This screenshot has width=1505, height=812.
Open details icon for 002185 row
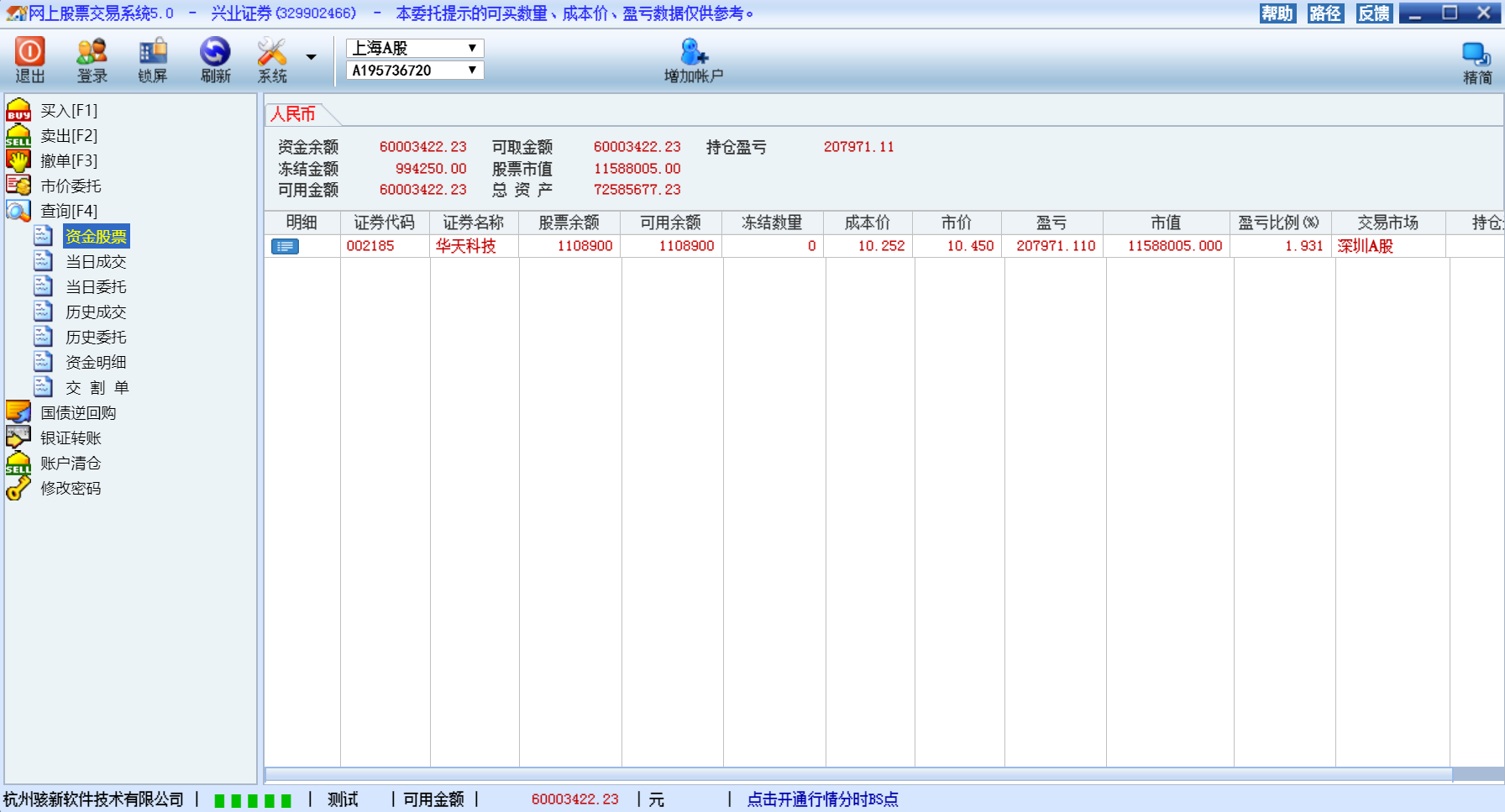pos(285,246)
